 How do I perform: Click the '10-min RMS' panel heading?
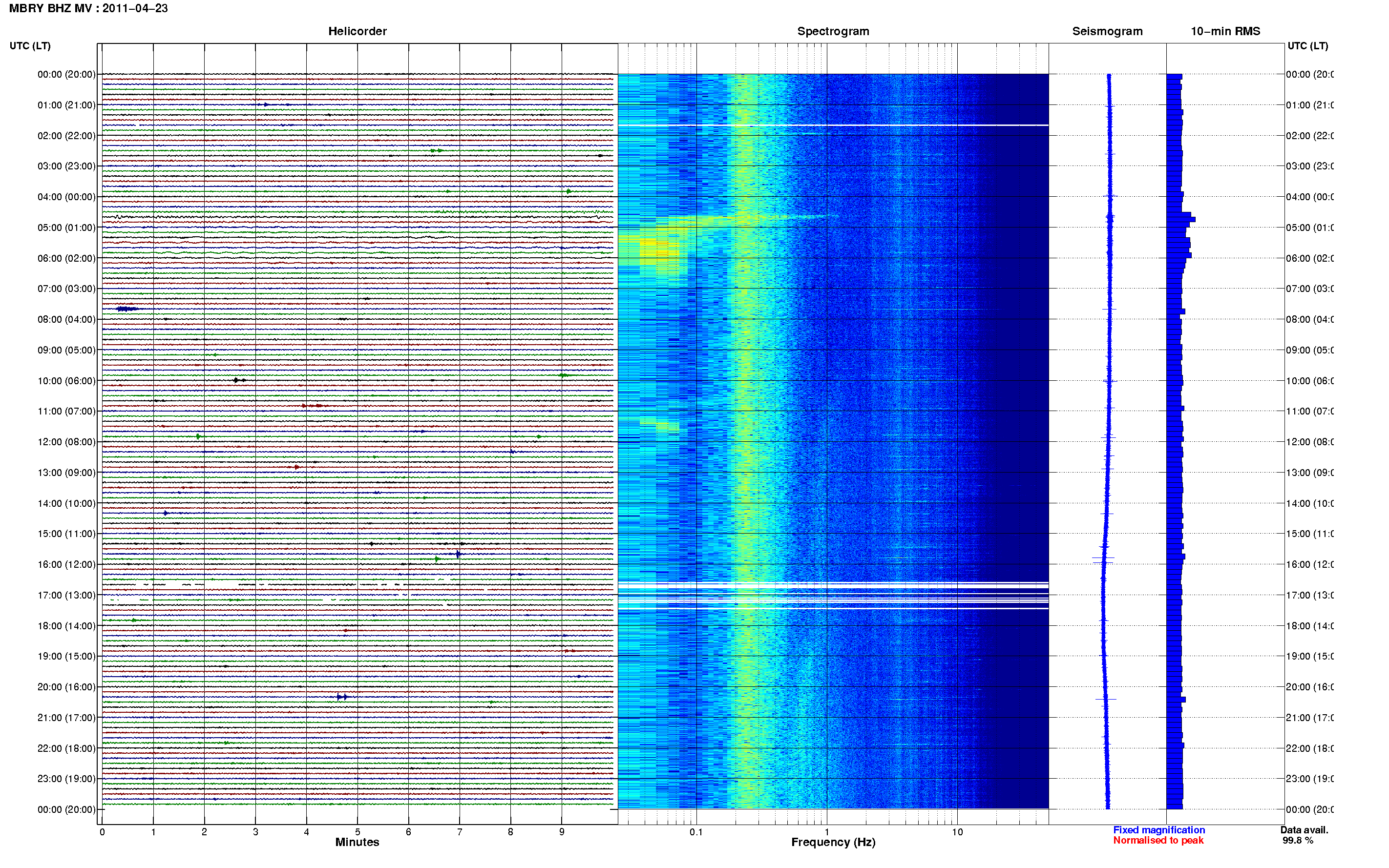[x=1225, y=31]
